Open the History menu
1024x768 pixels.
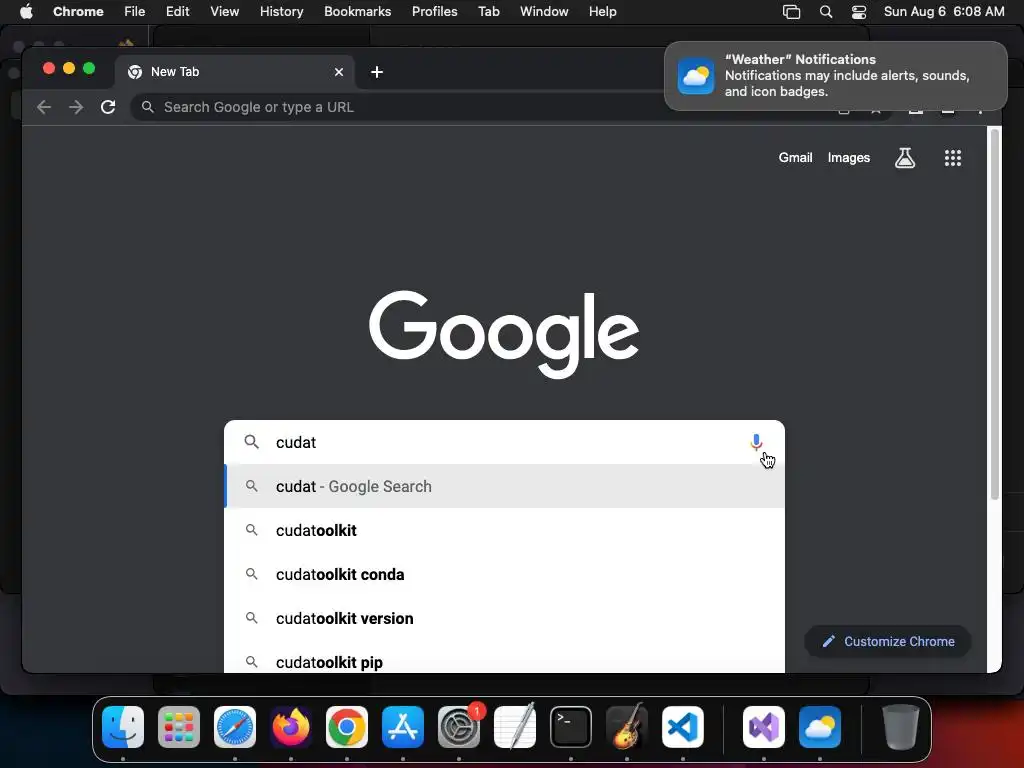[x=281, y=12]
